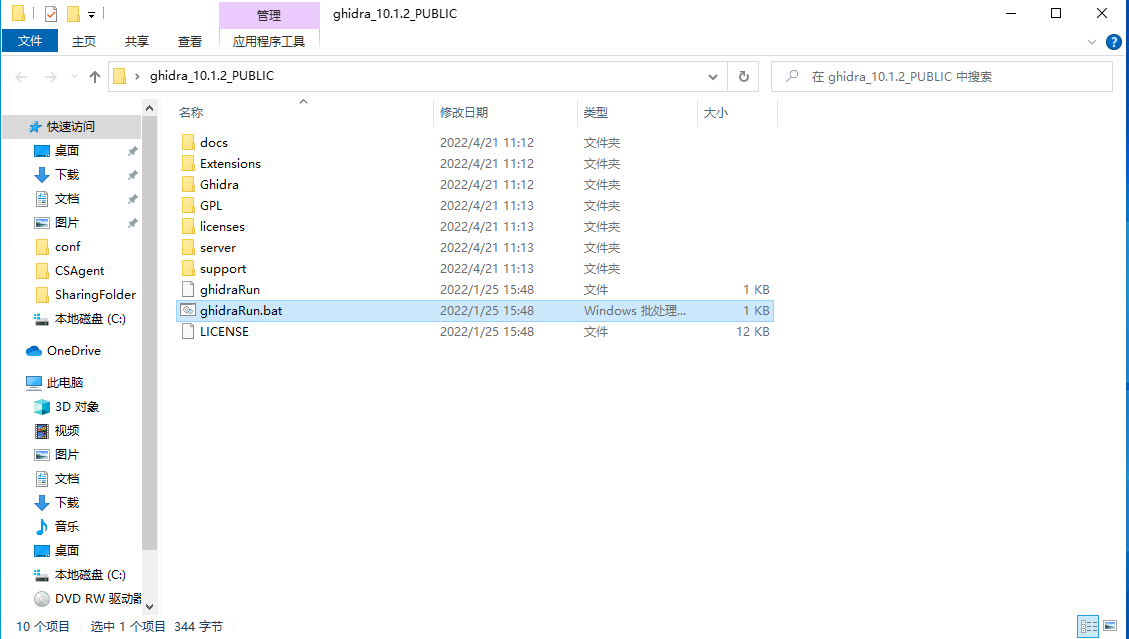Viewport: 1129px width, 639px height.
Task: Select the licenses folder icon
Action: click(188, 226)
